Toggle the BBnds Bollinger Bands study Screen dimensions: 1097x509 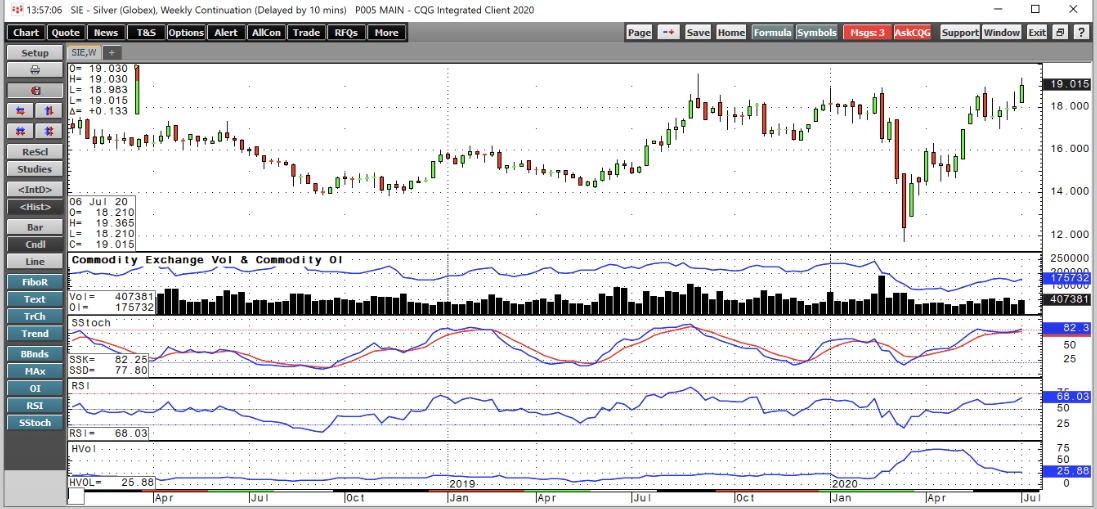[x=34, y=354]
